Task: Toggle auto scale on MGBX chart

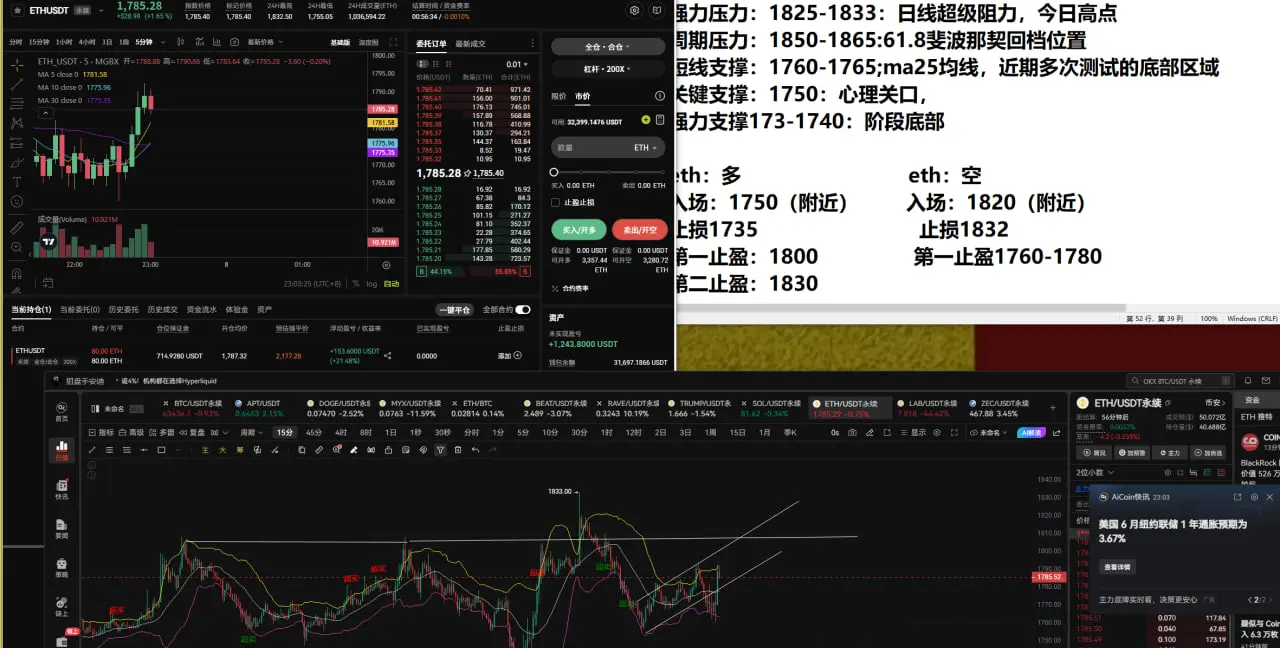Action: [x=391, y=283]
